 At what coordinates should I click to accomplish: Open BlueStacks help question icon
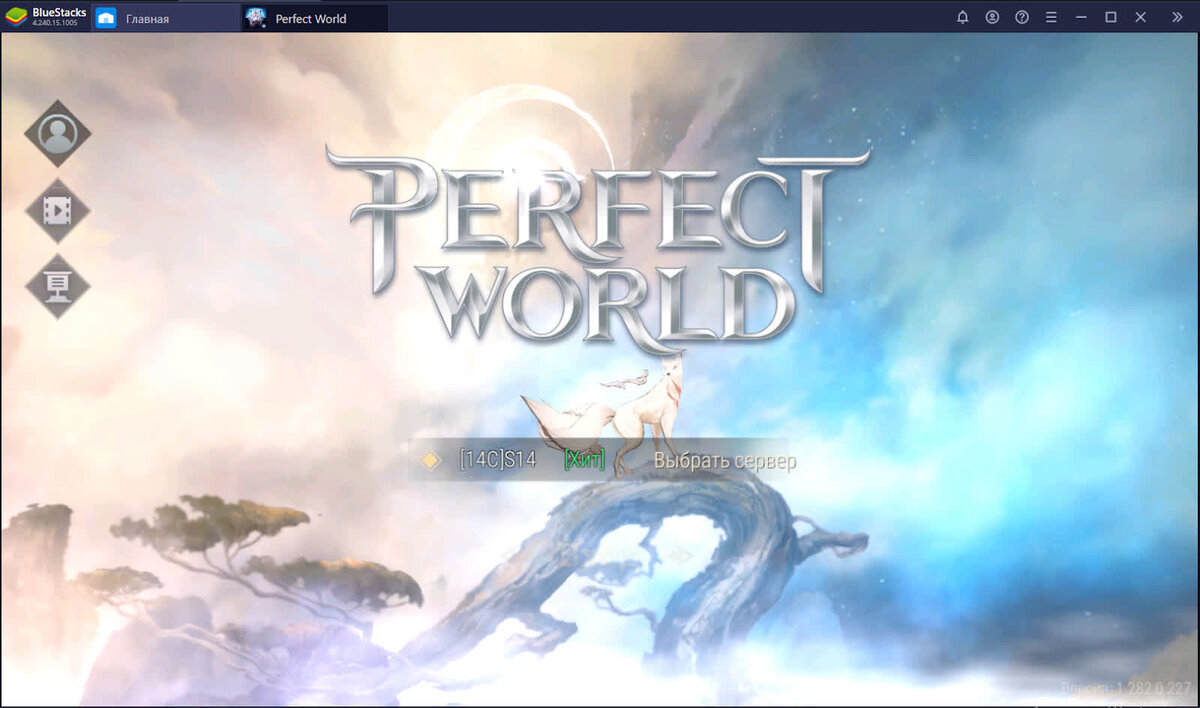(1022, 17)
